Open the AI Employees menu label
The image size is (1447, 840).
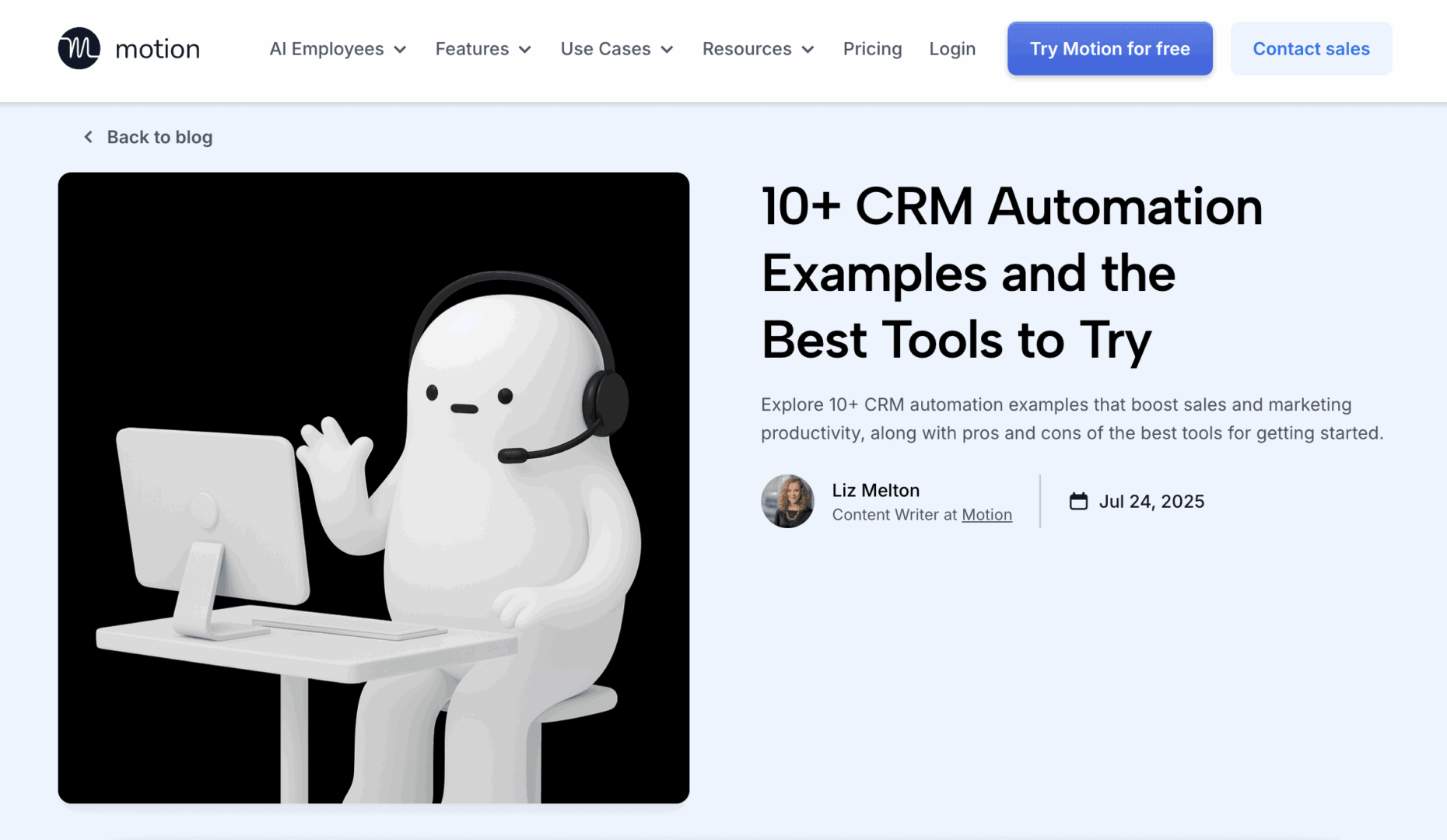point(326,49)
